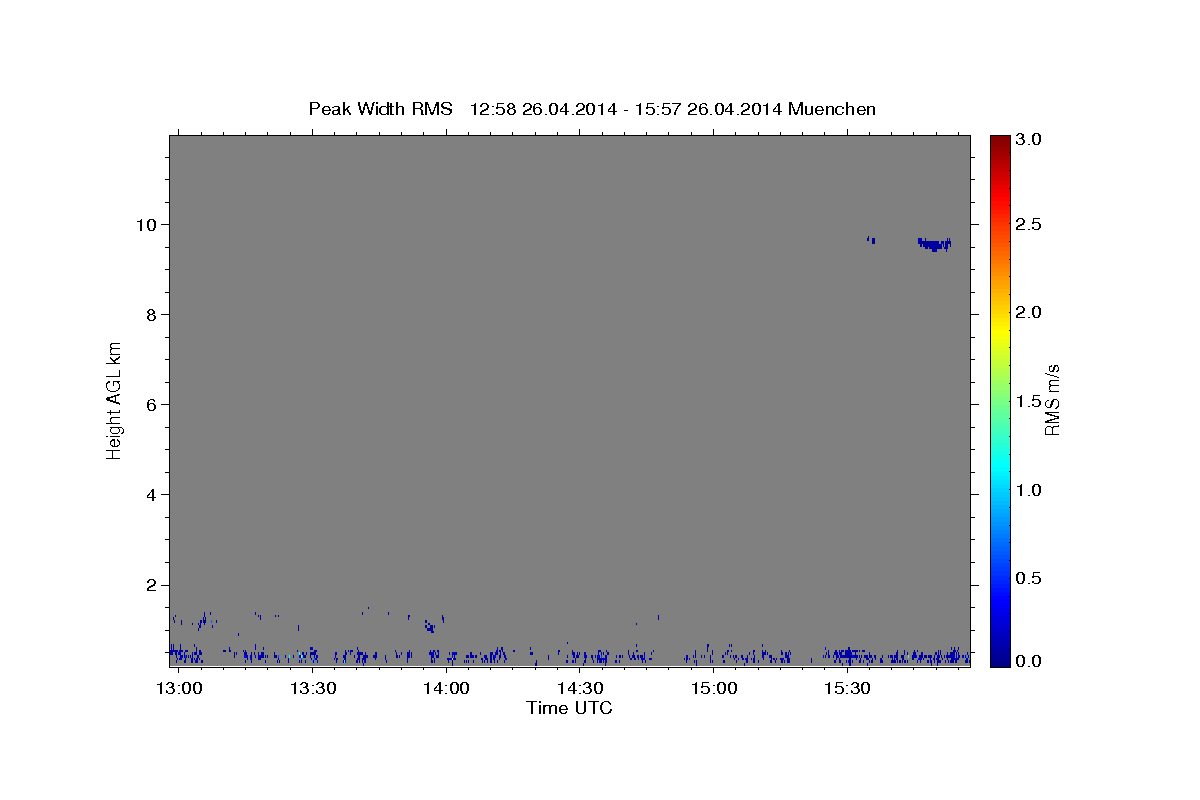Image resolution: width=1200 pixels, height=800 pixels.
Task: Click the '15:00' time axis label
Action: (714, 688)
